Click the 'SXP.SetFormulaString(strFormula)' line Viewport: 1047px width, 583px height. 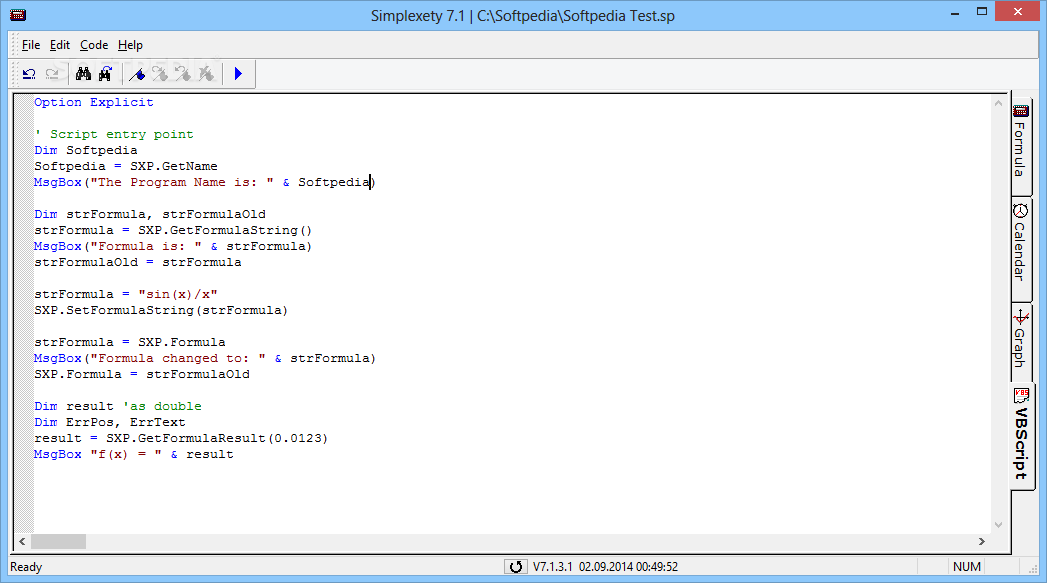click(161, 311)
